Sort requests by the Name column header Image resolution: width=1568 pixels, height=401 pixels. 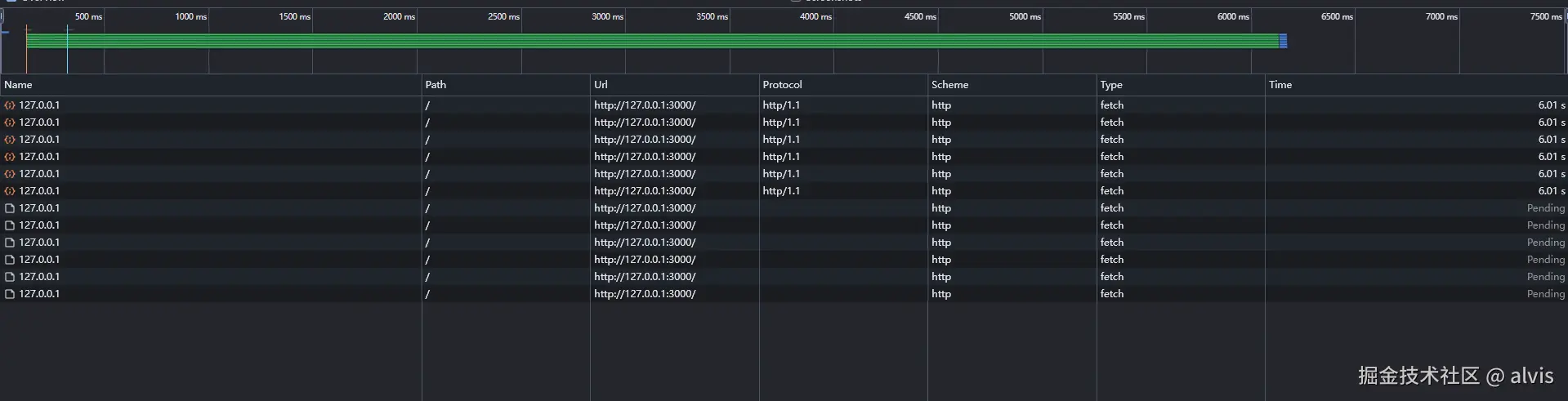[x=18, y=85]
